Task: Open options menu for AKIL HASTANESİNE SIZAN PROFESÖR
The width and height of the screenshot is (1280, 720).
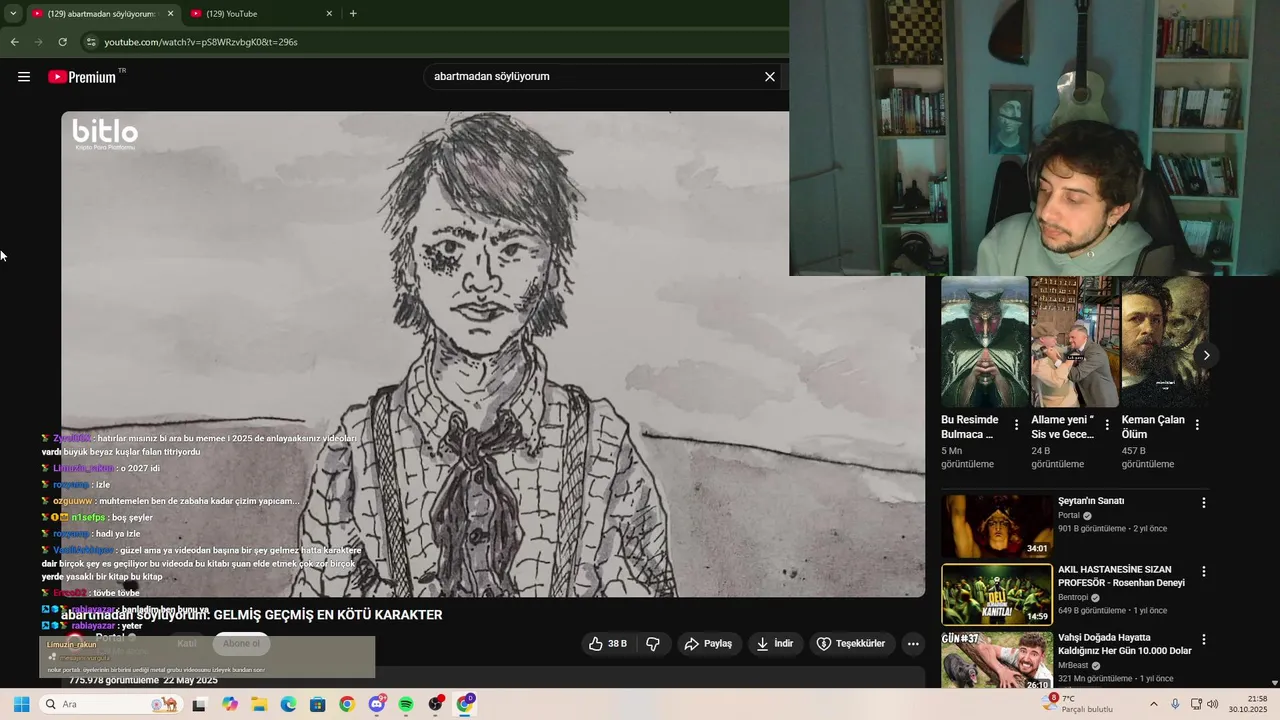Action: (x=1204, y=572)
